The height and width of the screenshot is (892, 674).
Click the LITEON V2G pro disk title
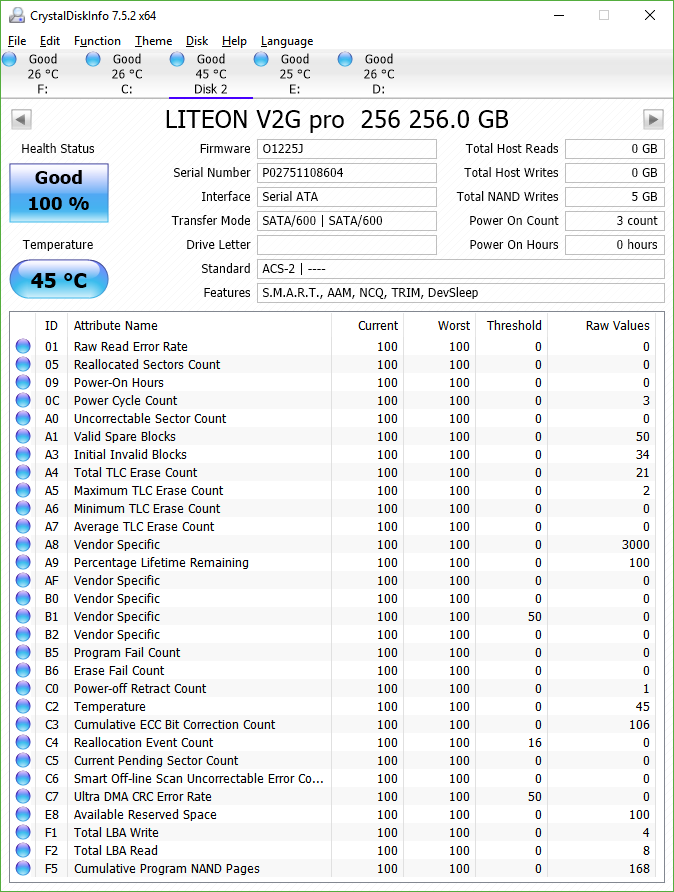click(337, 119)
